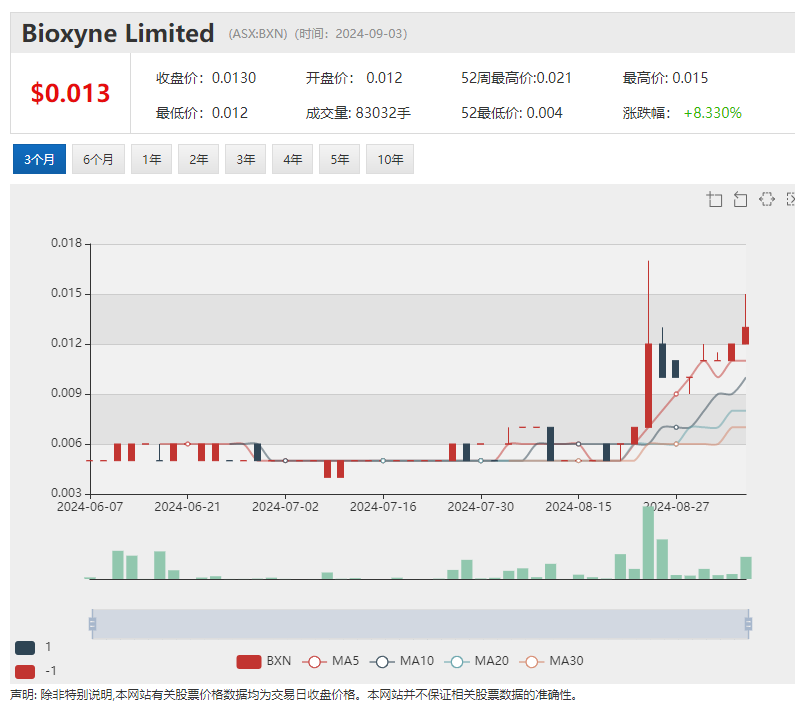Click the restore chart icon

coord(767,199)
